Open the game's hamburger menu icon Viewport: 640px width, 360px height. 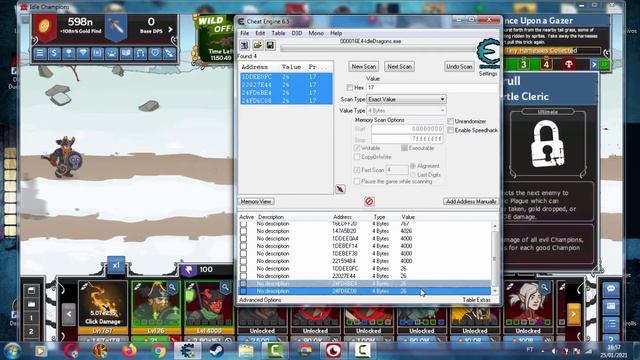coord(40,53)
